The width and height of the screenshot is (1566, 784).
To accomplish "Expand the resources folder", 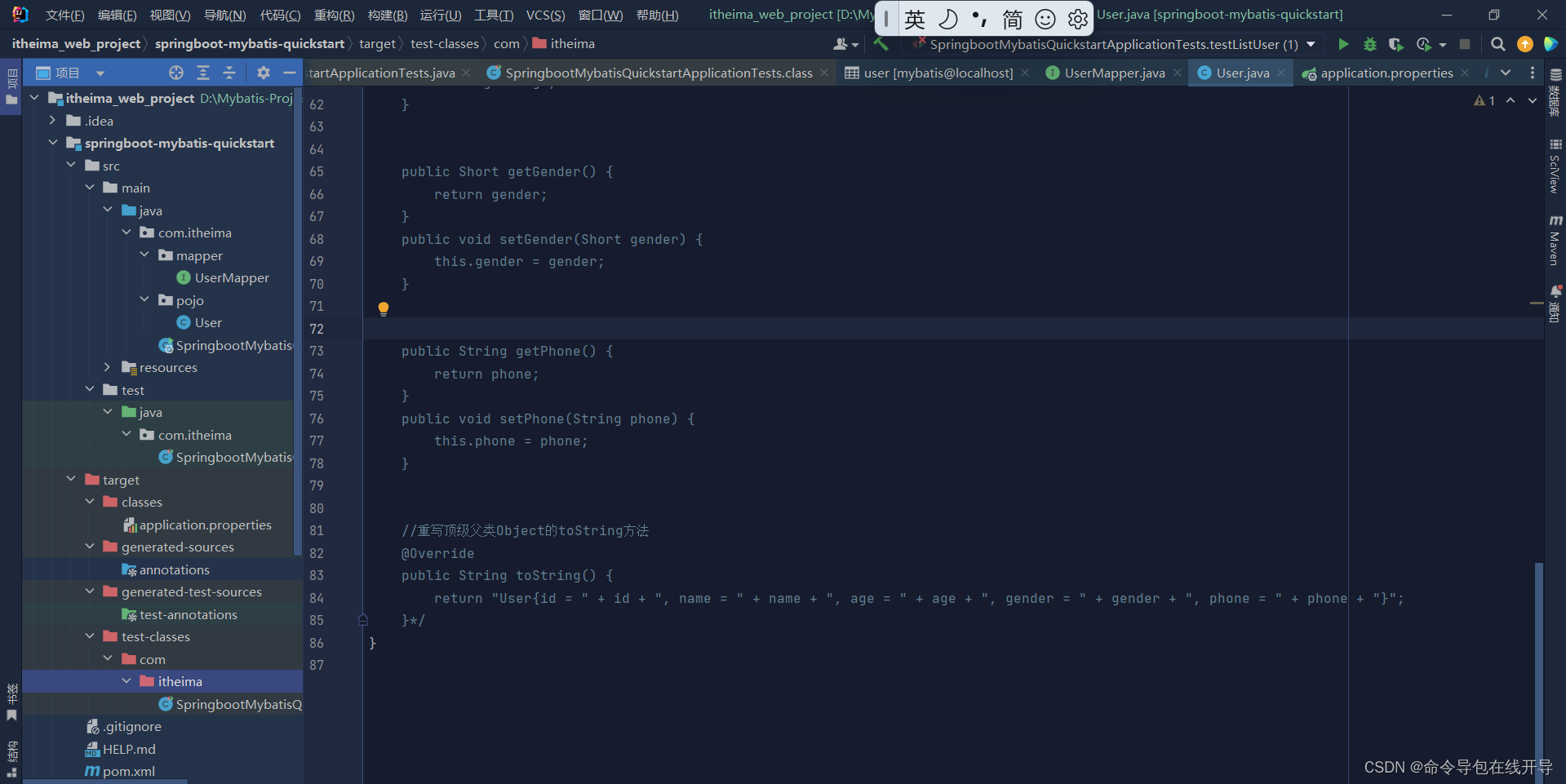I will (x=108, y=367).
